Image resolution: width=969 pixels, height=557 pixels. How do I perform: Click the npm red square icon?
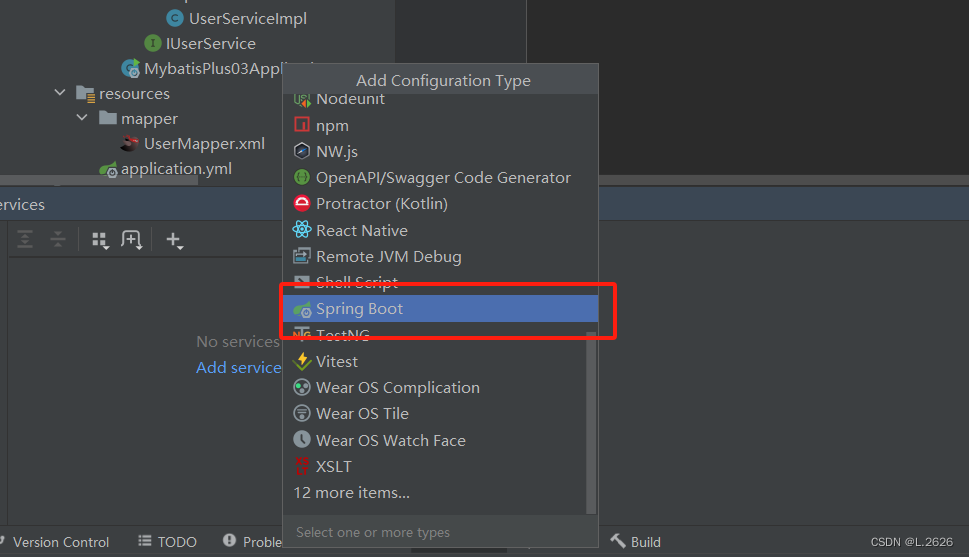click(x=302, y=125)
